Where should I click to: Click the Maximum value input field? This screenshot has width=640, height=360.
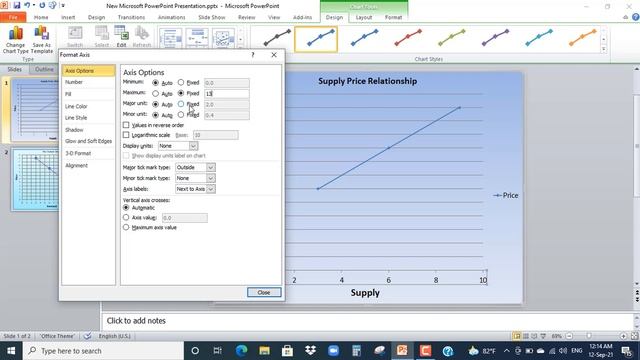pyautogui.click(x=227, y=93)
